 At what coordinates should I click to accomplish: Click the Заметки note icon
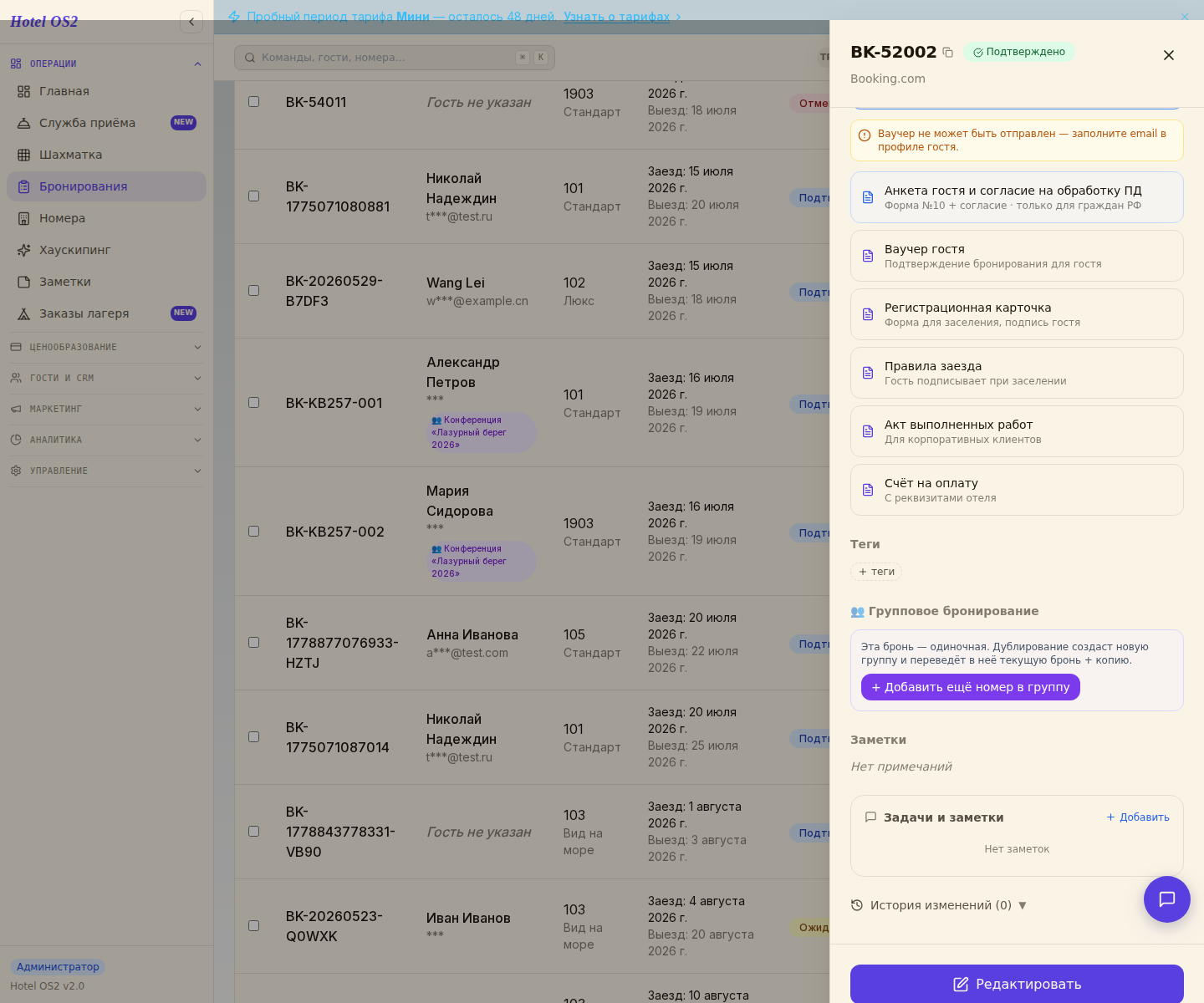coord(23,282)
